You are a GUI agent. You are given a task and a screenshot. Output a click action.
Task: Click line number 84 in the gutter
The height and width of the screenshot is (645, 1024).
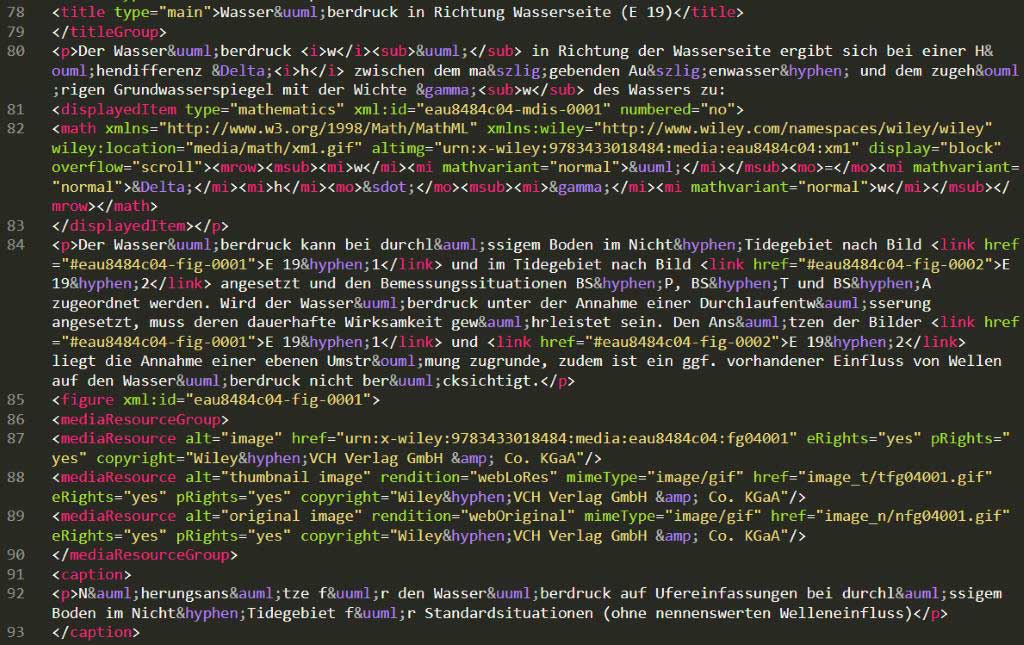click(x=17, y=245)
